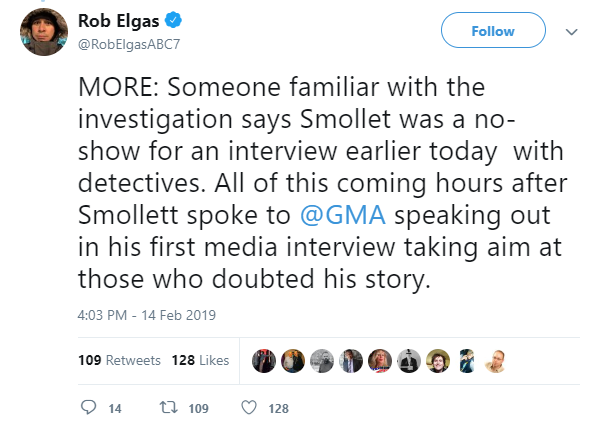Click the blue verified badge
Image resolution: width=613 pixels, height=436 pixels.
pos(173,20)
